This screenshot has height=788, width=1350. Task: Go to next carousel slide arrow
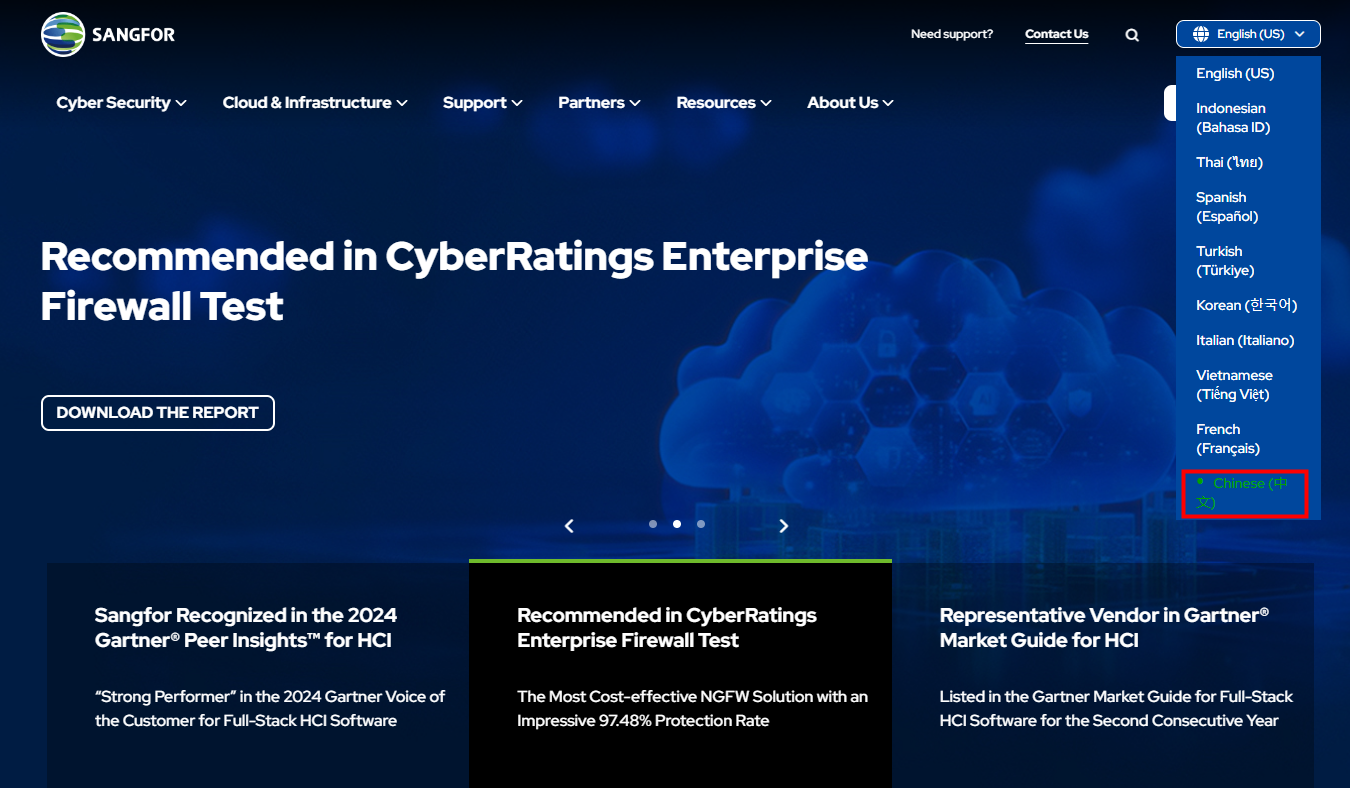tap(784, 525)
